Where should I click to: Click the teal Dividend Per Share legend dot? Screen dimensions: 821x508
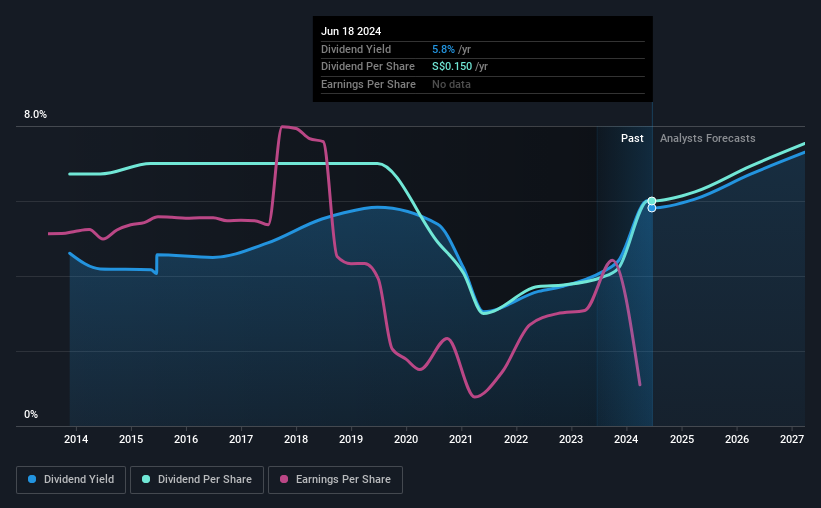(146, 479)
